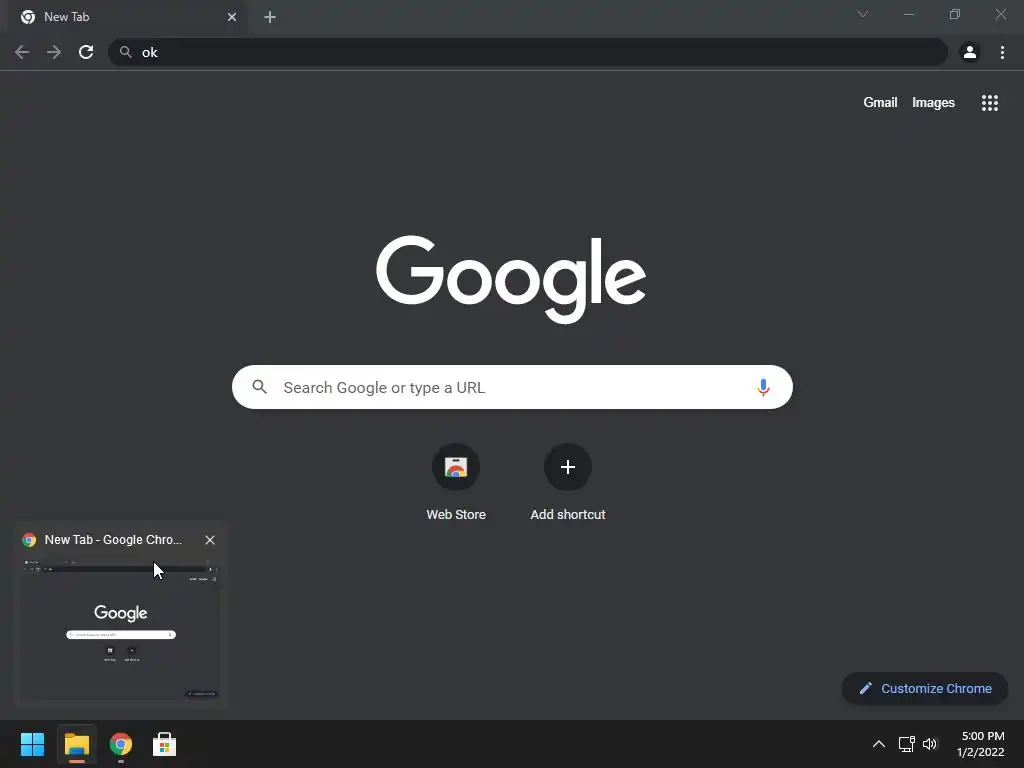
Task: Open the volume tray icon
Action: coord(930,744)
